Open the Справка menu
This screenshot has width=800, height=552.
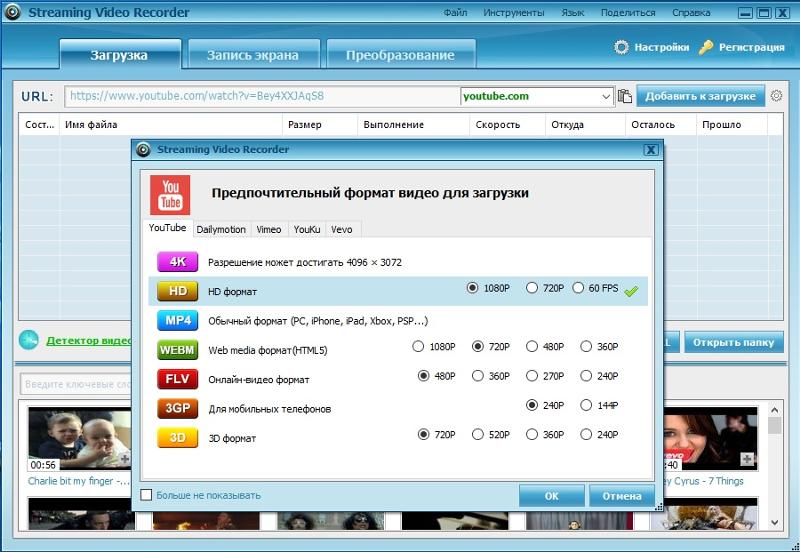691,12
